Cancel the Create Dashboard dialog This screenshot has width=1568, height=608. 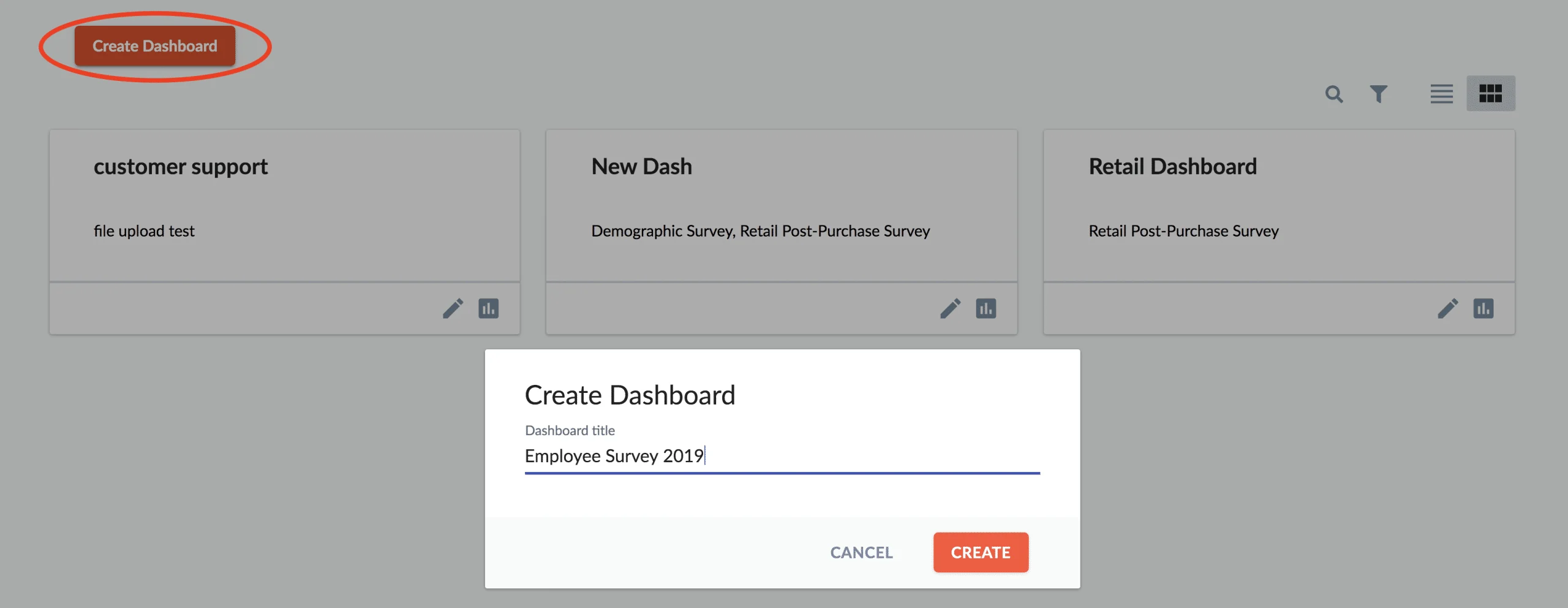861,552
